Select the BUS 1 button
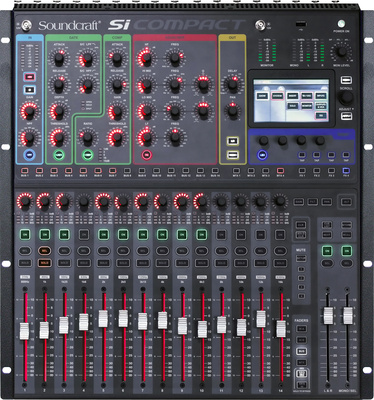The image size is (374, 400). click(x=25, y=170)
